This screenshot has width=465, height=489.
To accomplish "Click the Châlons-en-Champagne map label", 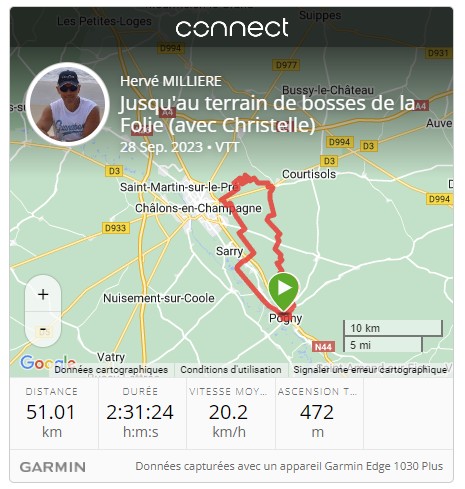I will pyautogui.click(x=198, y=208).
